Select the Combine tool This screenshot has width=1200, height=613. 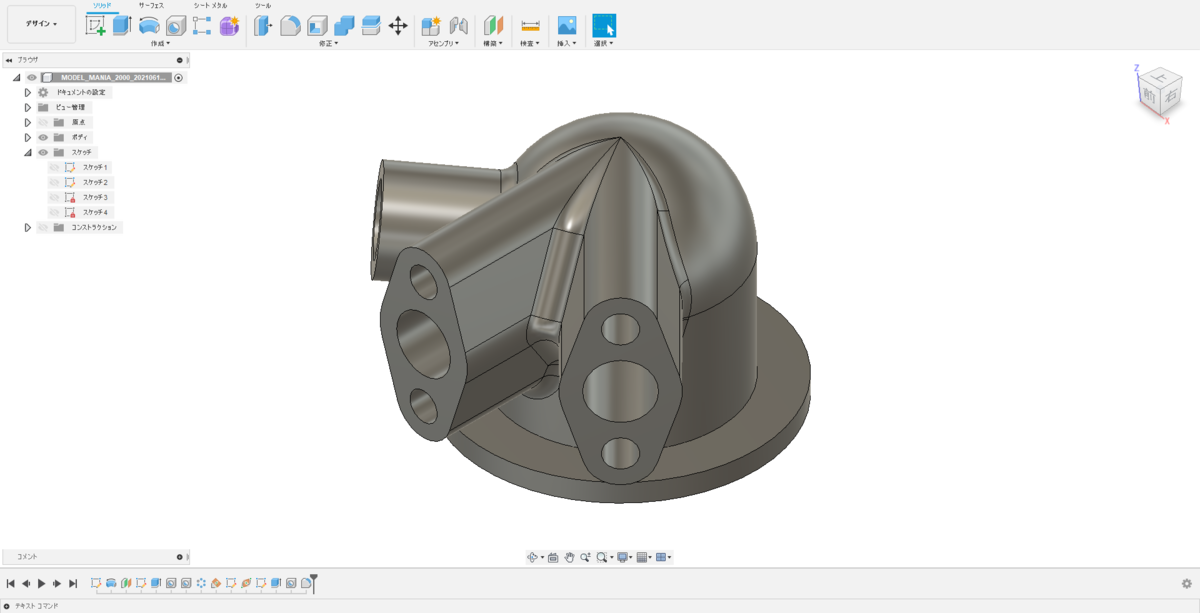click(344, 26)
